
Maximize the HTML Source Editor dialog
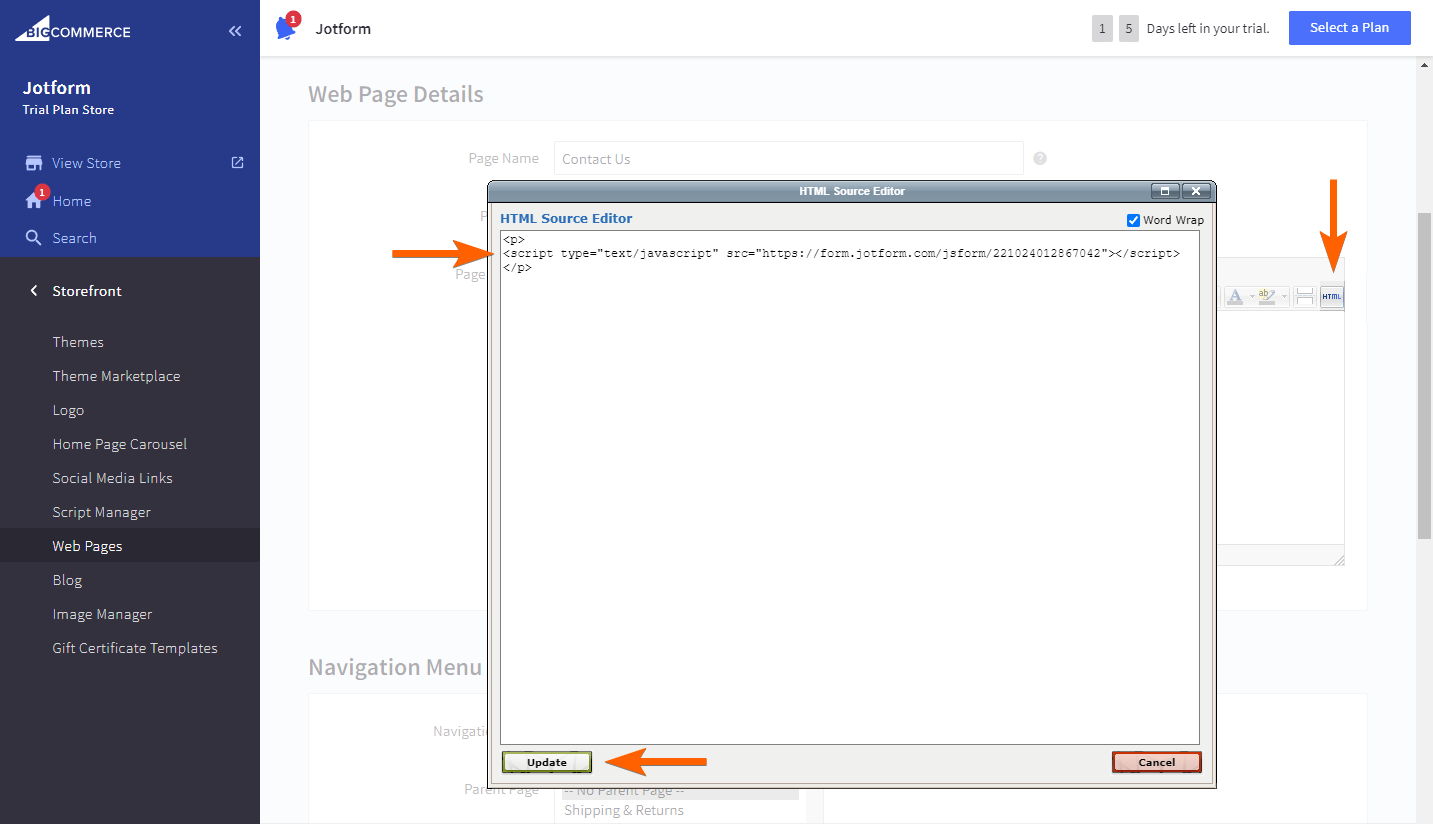(1165, 191)
